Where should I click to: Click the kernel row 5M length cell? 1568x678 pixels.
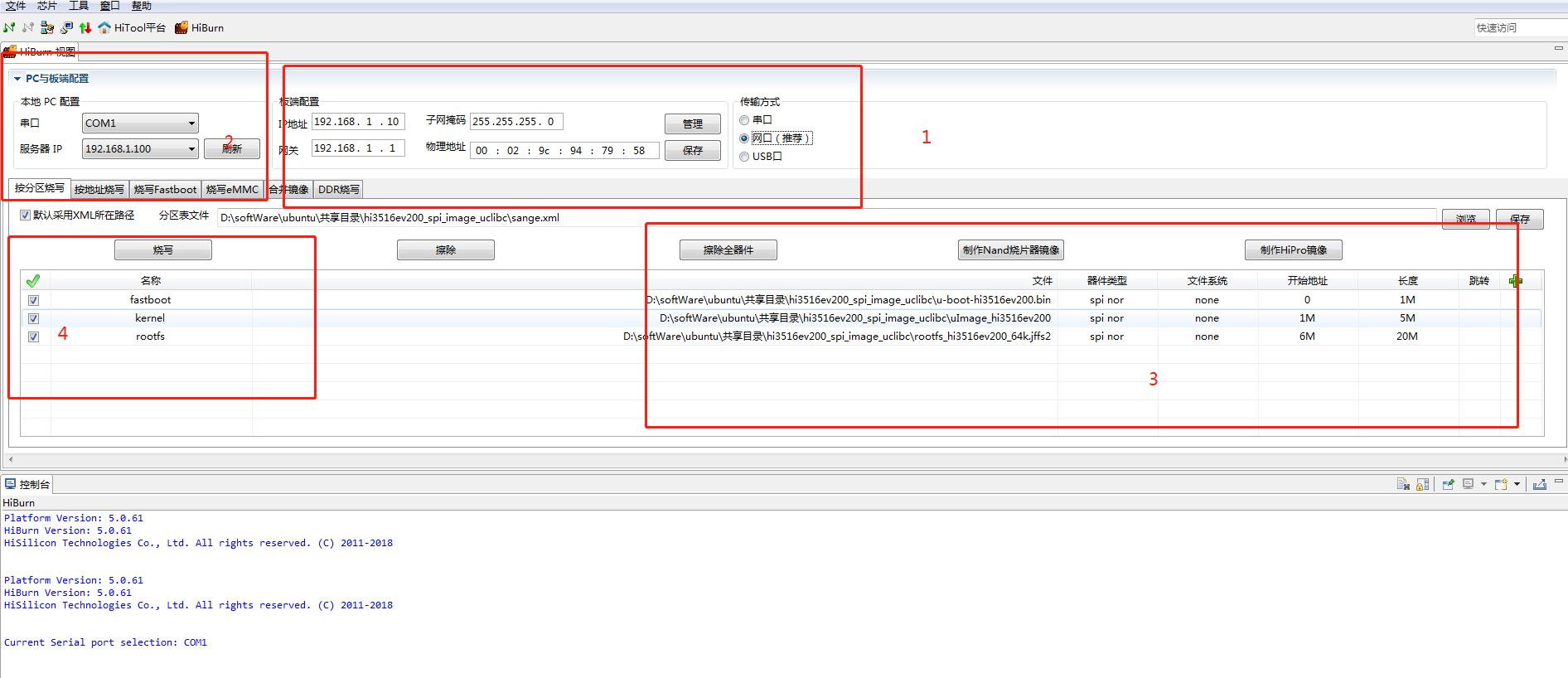(1407, 318)
